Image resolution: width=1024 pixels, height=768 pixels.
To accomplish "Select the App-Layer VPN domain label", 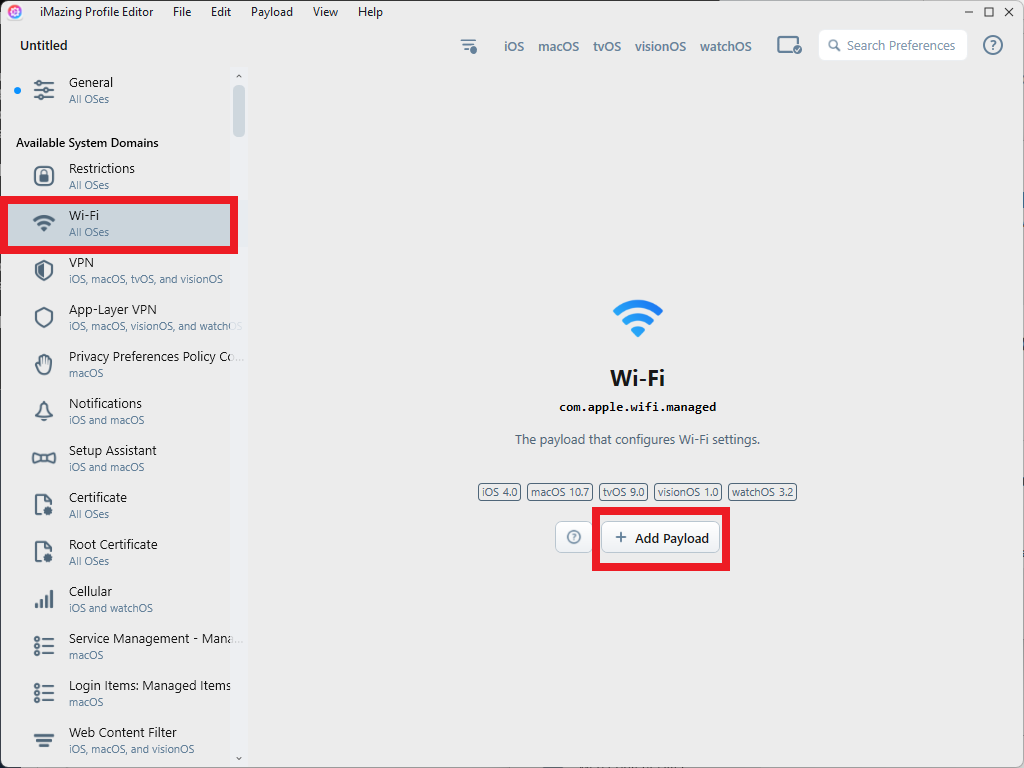I will 112,310.
